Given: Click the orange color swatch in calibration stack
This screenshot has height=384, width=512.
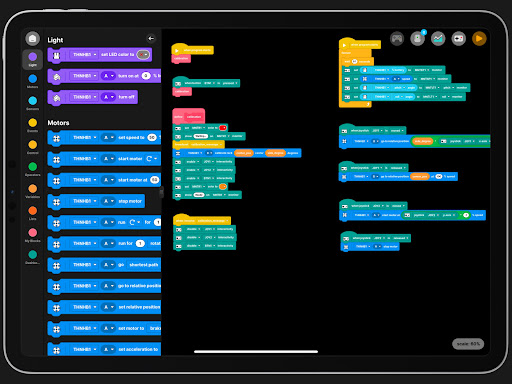Looking at the screenshot, I should (223, 187).
